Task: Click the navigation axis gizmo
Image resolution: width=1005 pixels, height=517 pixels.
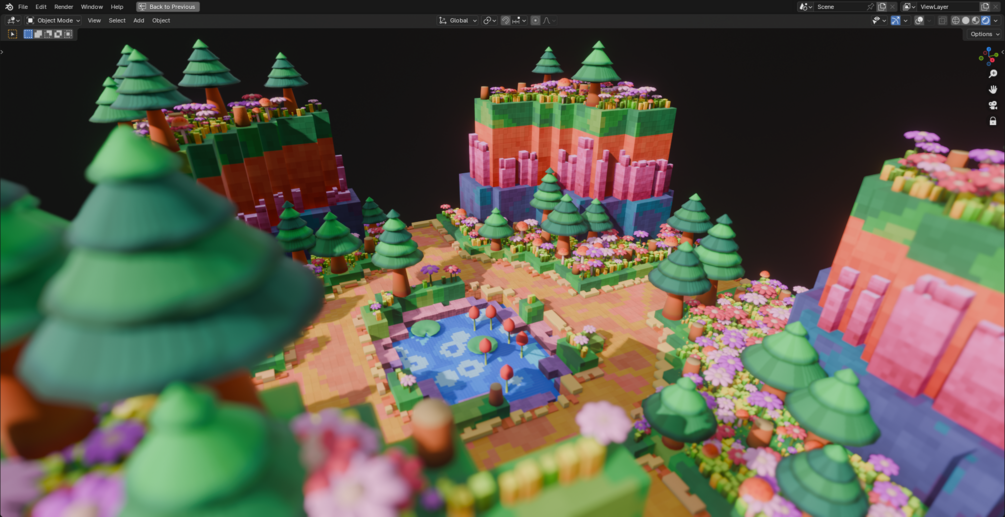Action: pos(988,56)
